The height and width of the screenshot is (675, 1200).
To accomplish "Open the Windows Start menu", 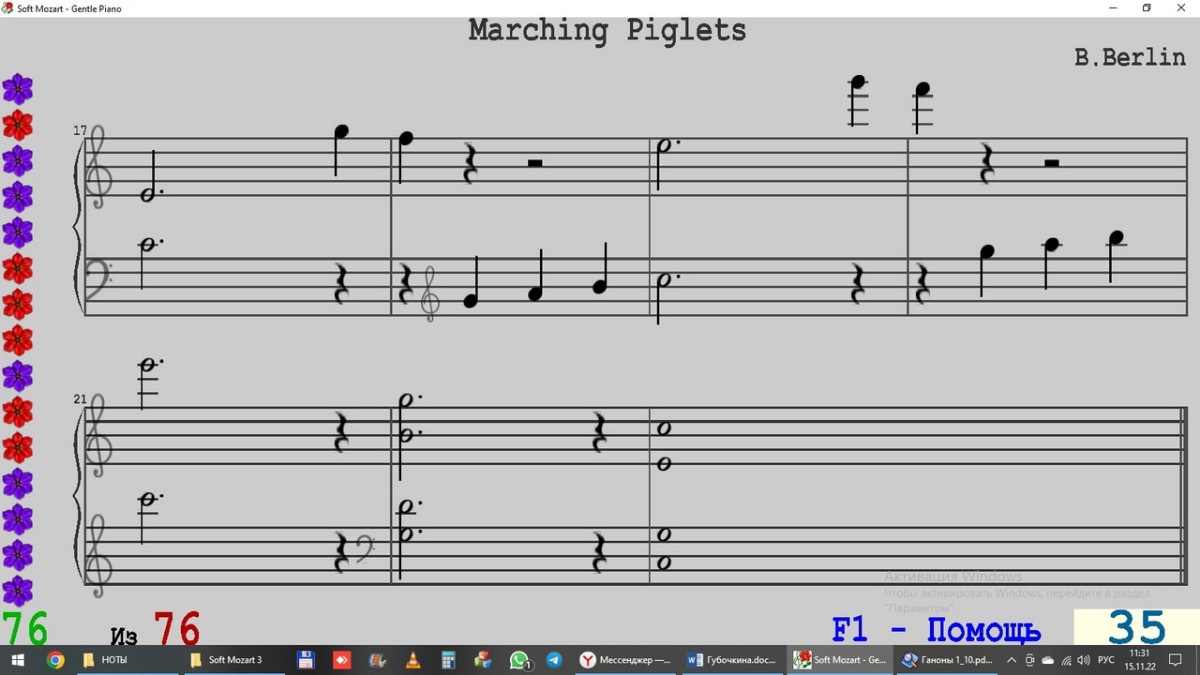I will 17,660.
